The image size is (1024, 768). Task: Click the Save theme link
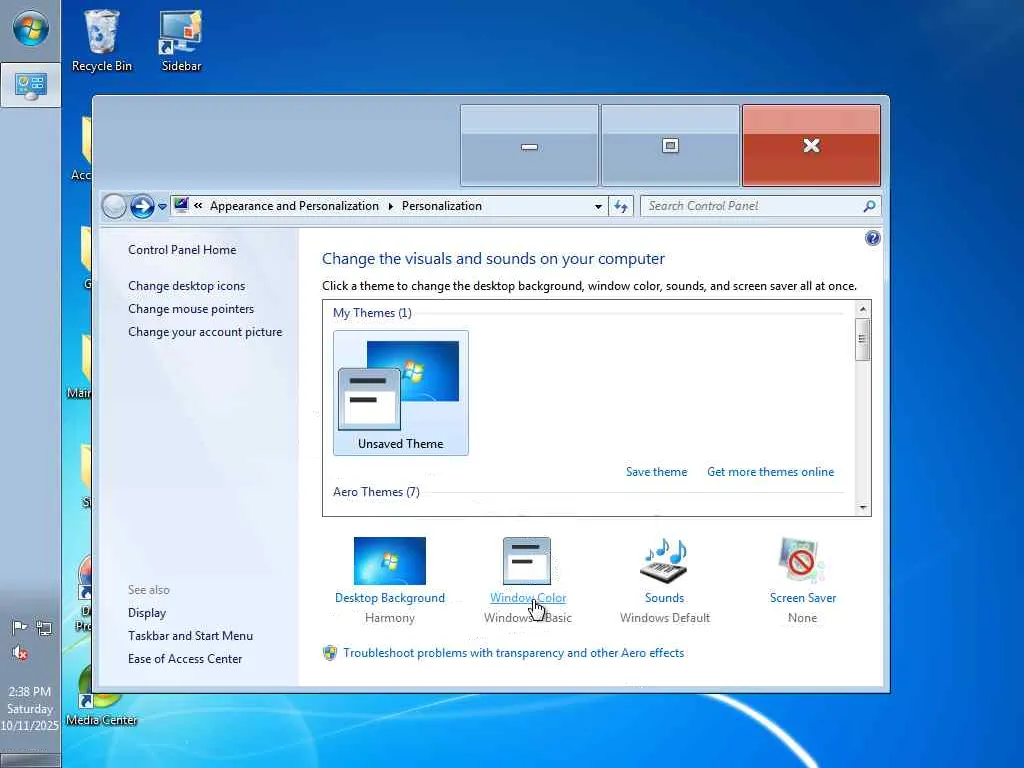point(656,472)
